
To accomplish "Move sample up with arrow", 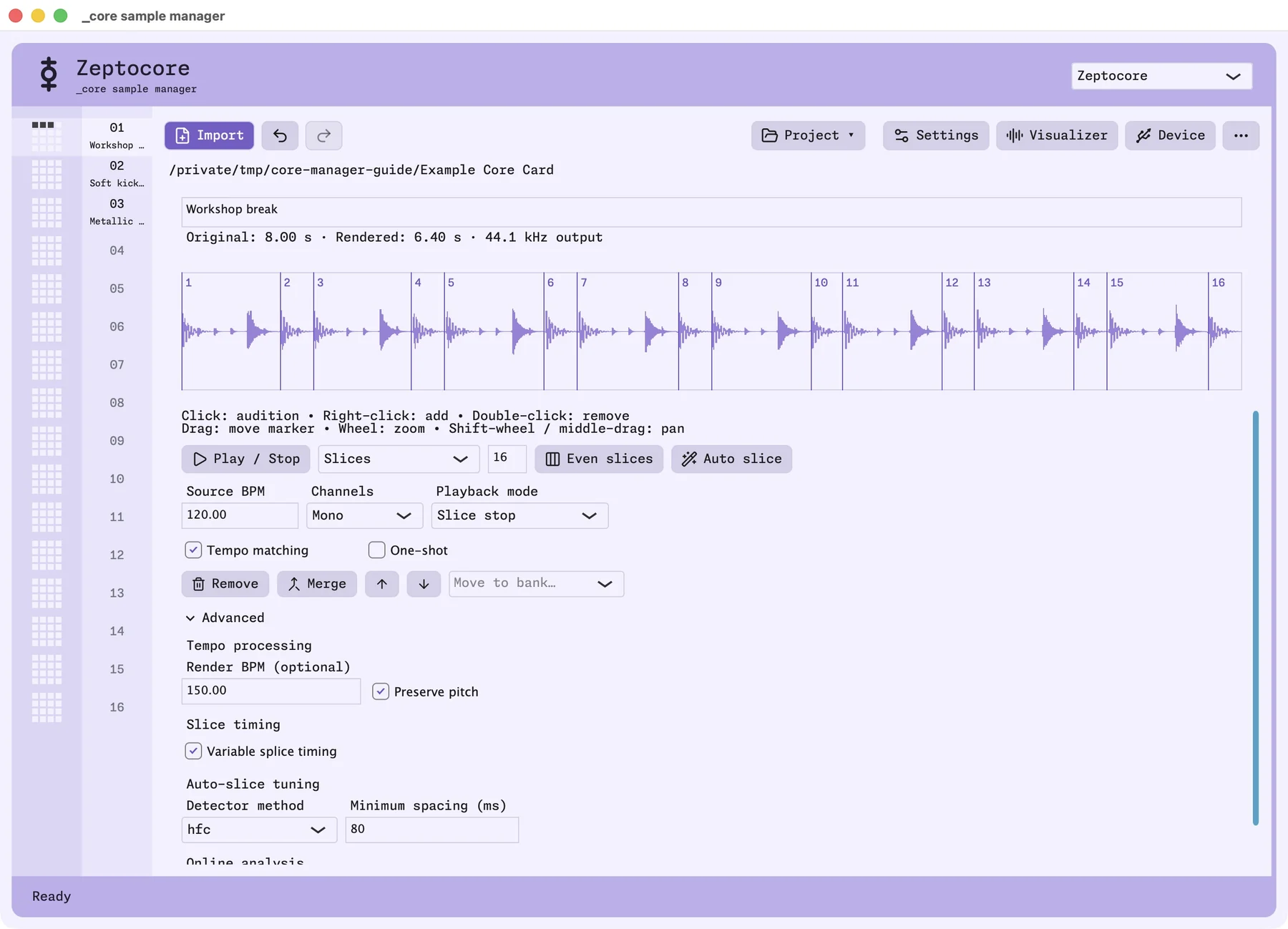I will tap(382, 584).
